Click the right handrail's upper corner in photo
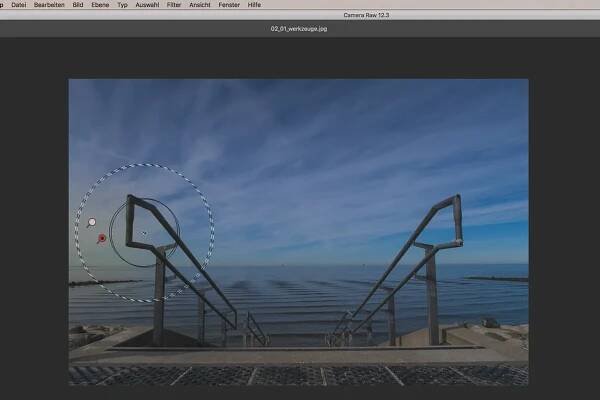Viewport: 600px width, 400px height. [x=457, y=198]
